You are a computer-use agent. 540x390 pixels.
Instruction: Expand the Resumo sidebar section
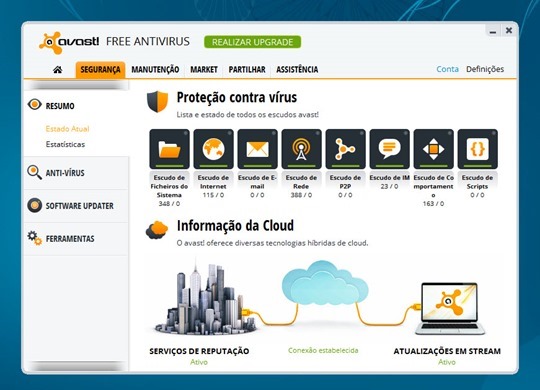pyautogui.click(x=76, y=105)
